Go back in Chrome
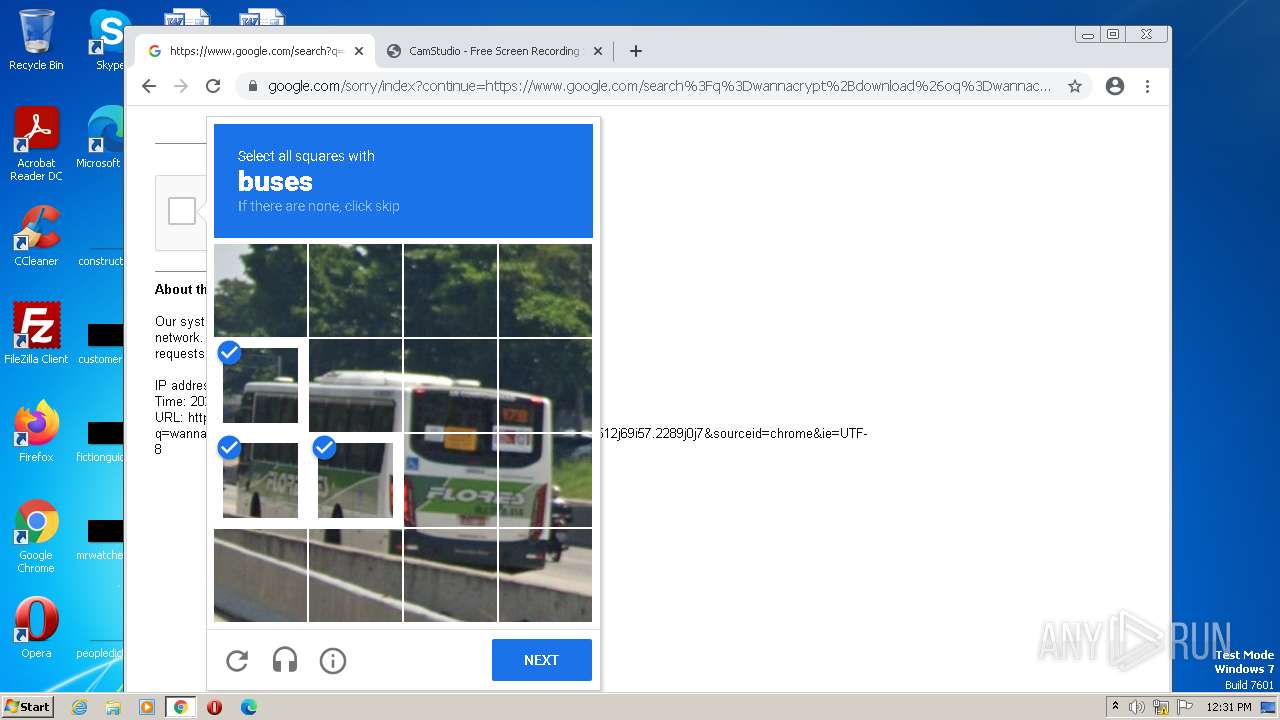The height and width of the screenshot is (720, 1280). pyautogui.click(x=149, y=86)
